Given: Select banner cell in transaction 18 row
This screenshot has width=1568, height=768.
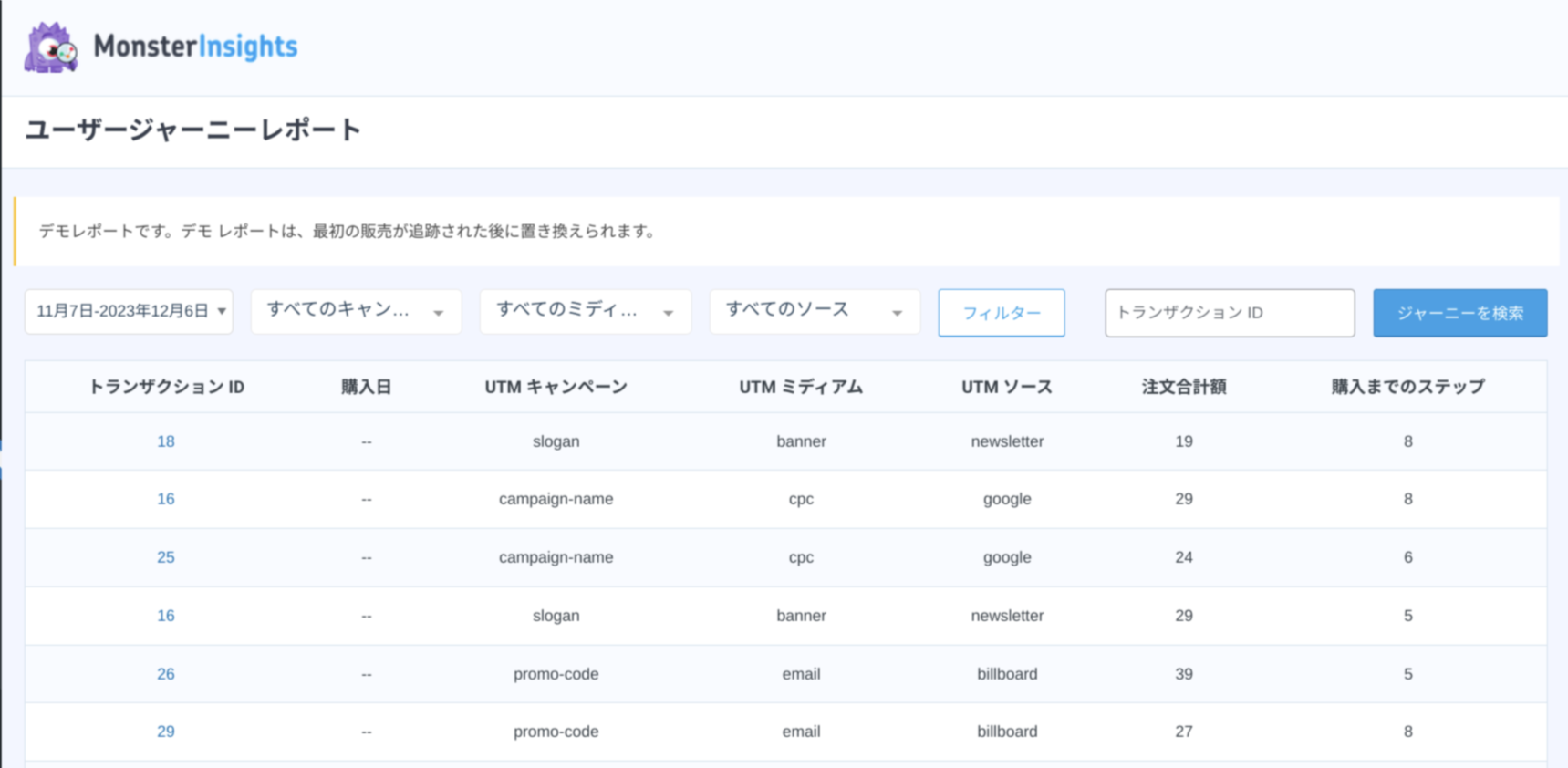Looking at the screenshot, I should coord(801,441).
